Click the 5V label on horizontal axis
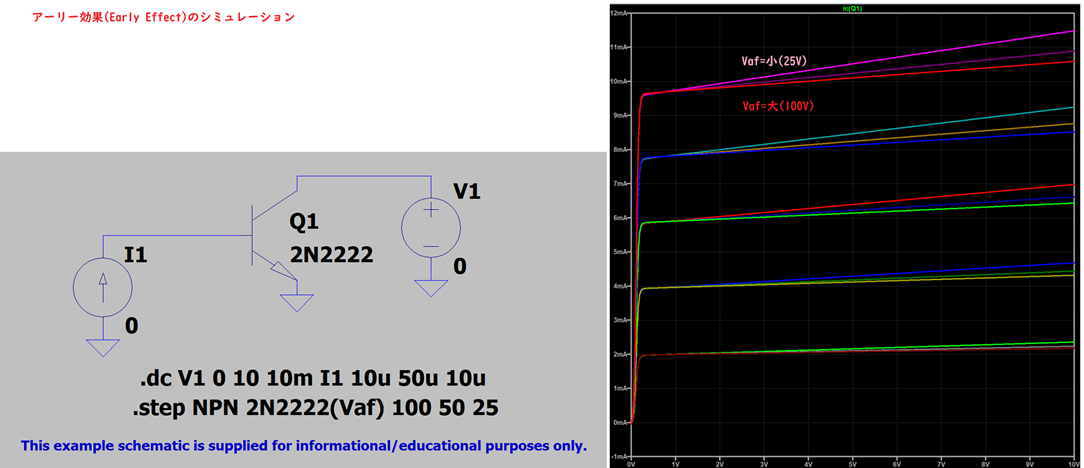 852,462
